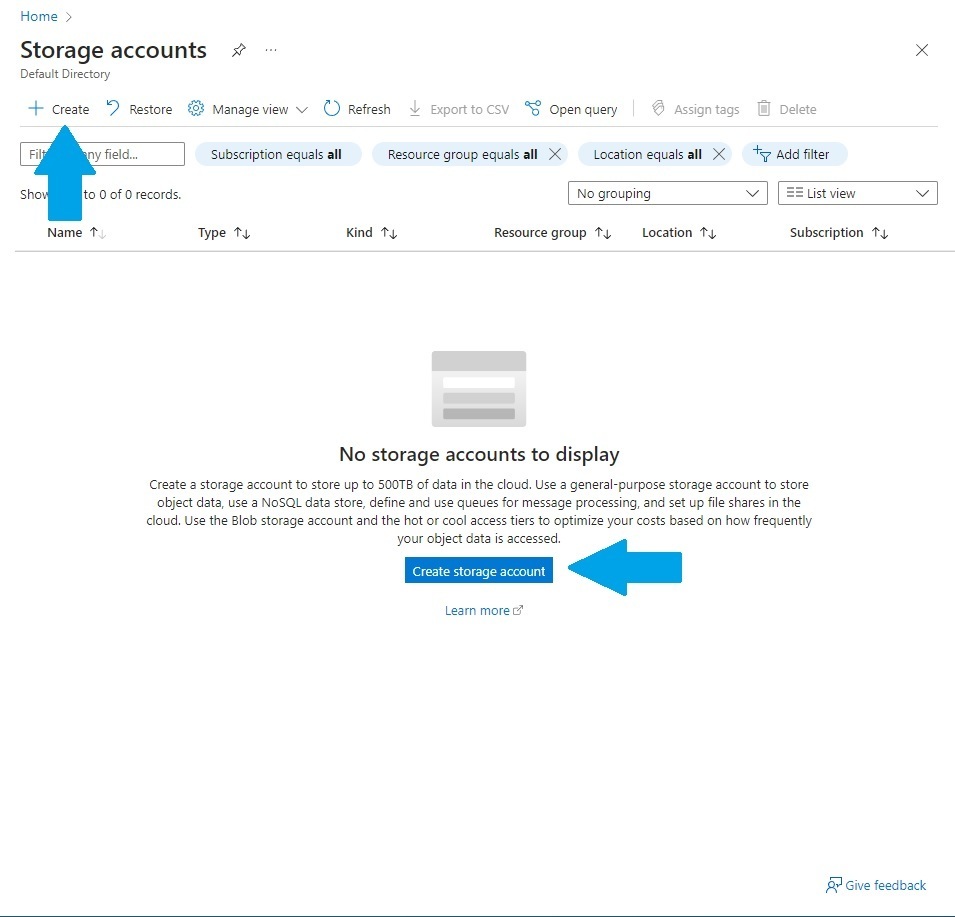The width and height of the screenshot is (955, 917).
Task: Open the ellipsis more options menu
Action: (271, 50)
